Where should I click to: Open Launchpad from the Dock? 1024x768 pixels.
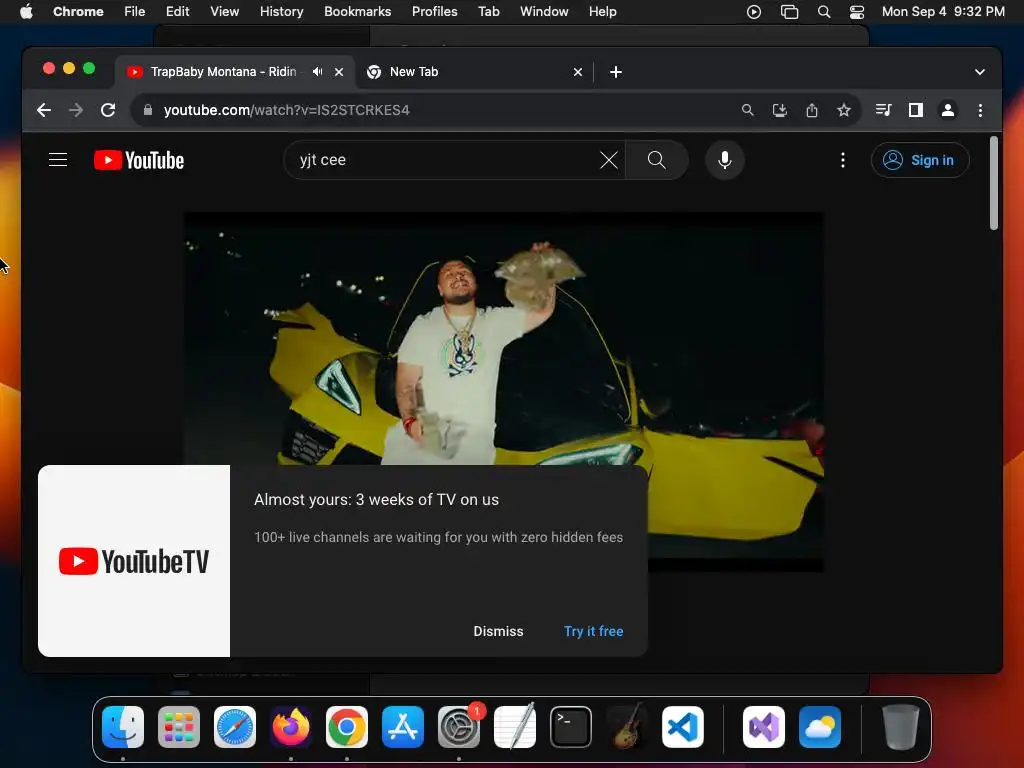point(179,727)
